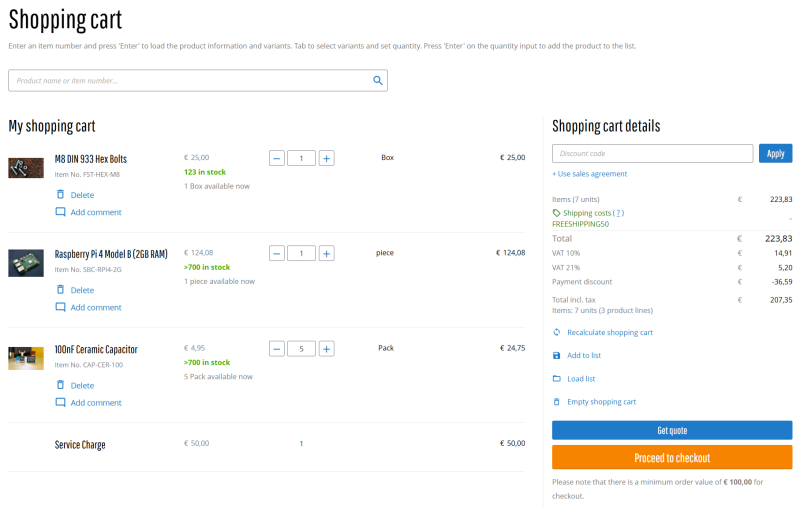This screenshot has height=508, width=800.
Task: Click the search magnifier icon
Action: tap(377, 81)
